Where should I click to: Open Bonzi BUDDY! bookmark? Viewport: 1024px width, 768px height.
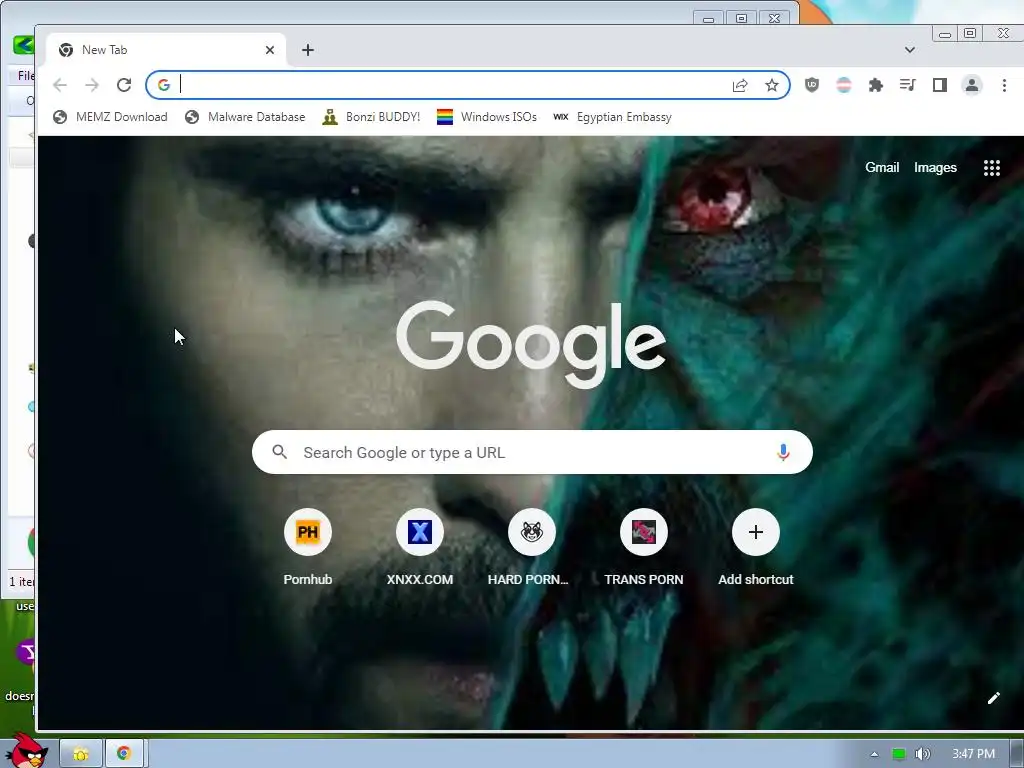coord(372,117)
